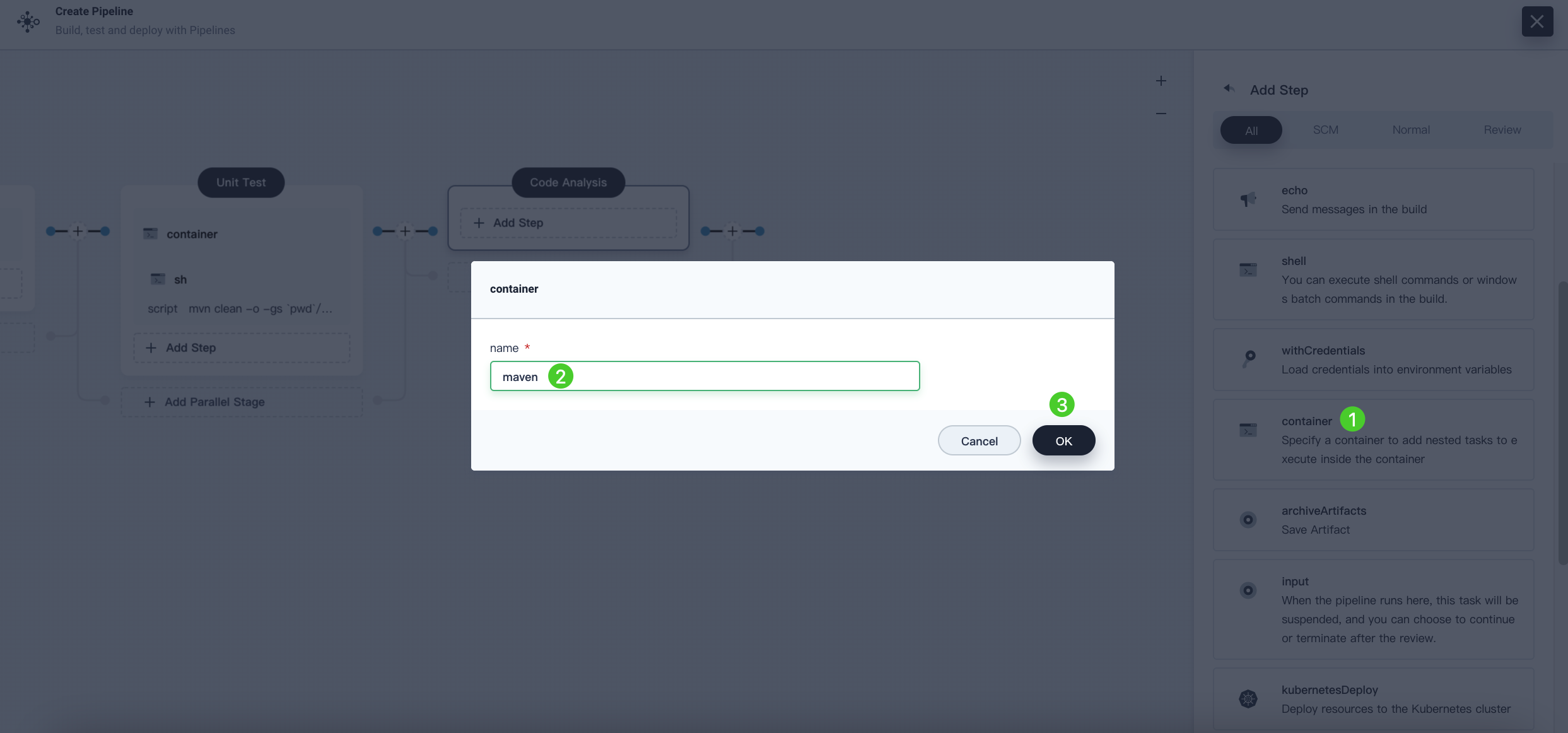Screen dimensions: 1568x733
Task: Toggle Add Parallel Stage option
Action: (x=214, y=401)
